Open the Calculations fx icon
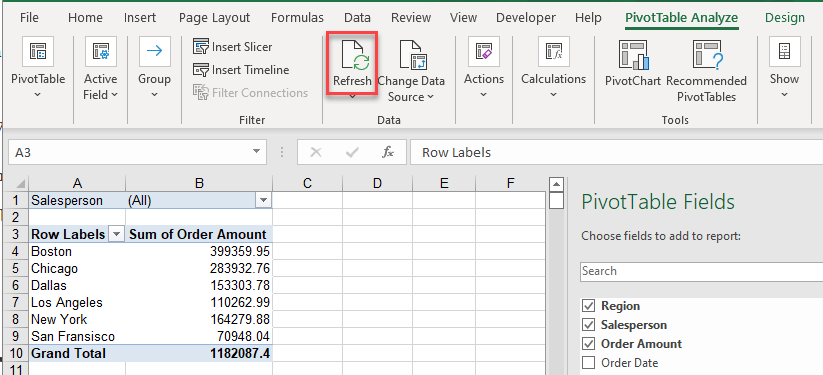Image resolution: width=823 pixels, height=375 pixels. click(554, 51)
